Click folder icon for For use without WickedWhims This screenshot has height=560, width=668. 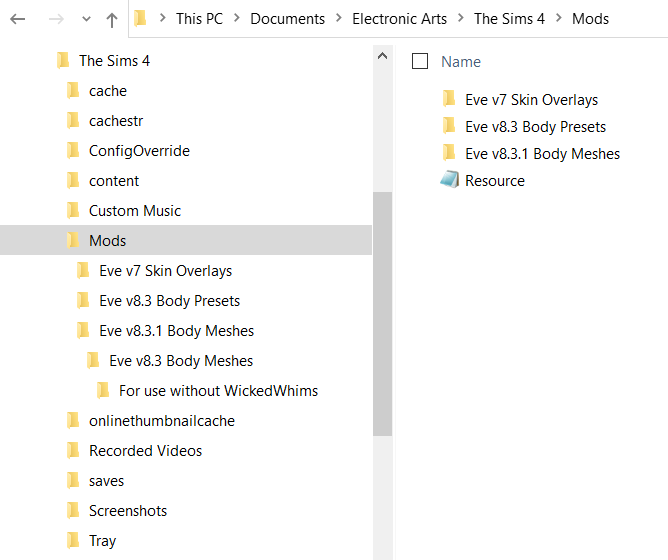coord(103,390)
